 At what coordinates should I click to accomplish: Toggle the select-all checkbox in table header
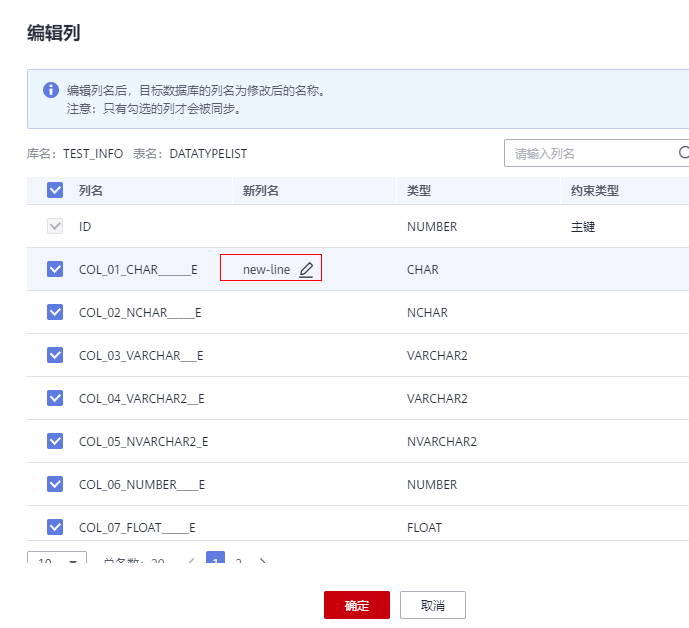(55, 190)
